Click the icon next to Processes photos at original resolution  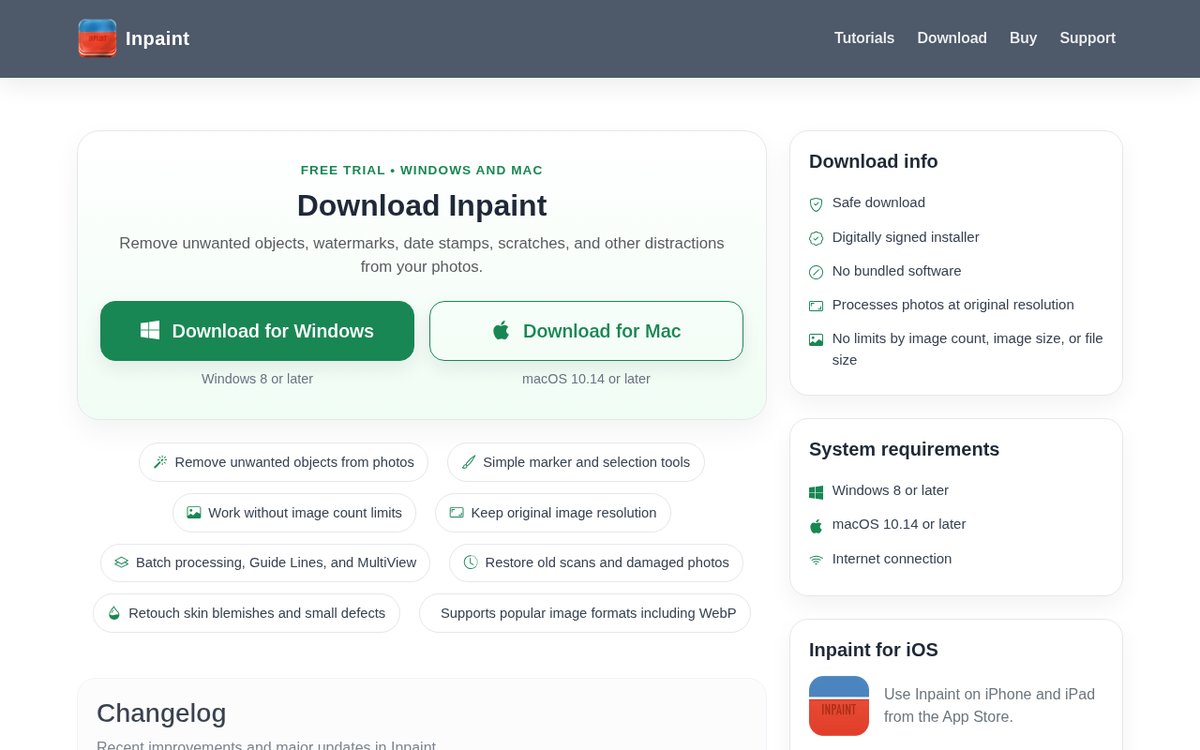click(x=816, y=306)
